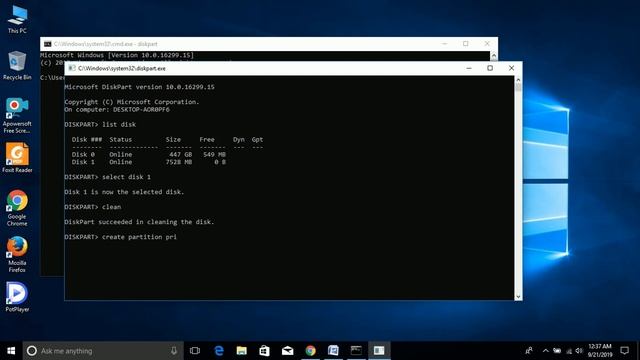Minimize the diskpart.exe window

(x=469, y=68)
